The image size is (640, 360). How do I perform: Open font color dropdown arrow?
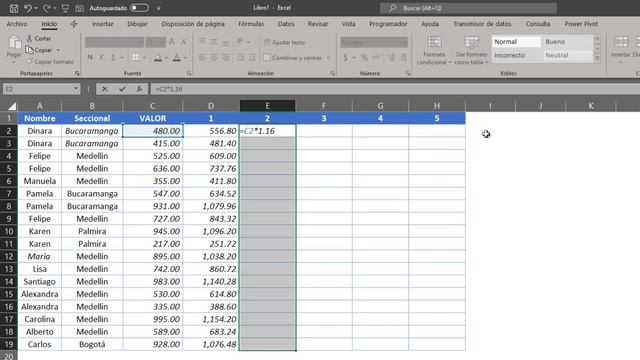tap(185, 58)
